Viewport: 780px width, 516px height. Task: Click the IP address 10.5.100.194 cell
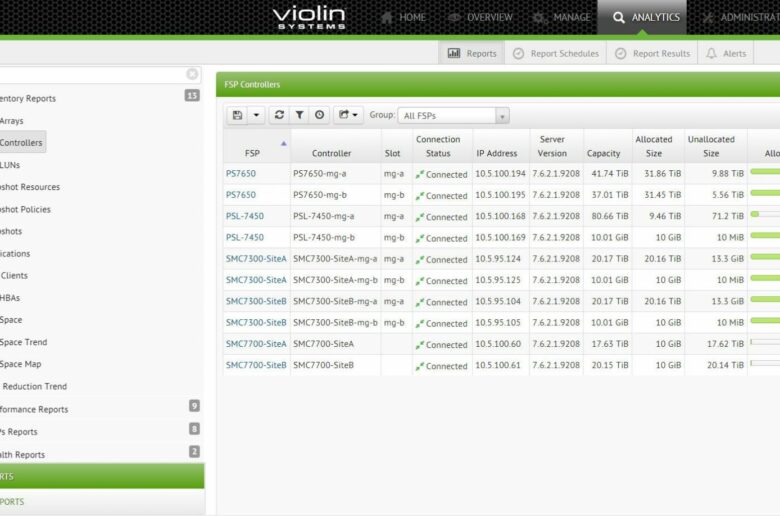pyautogui.click(x=500, y=174)
